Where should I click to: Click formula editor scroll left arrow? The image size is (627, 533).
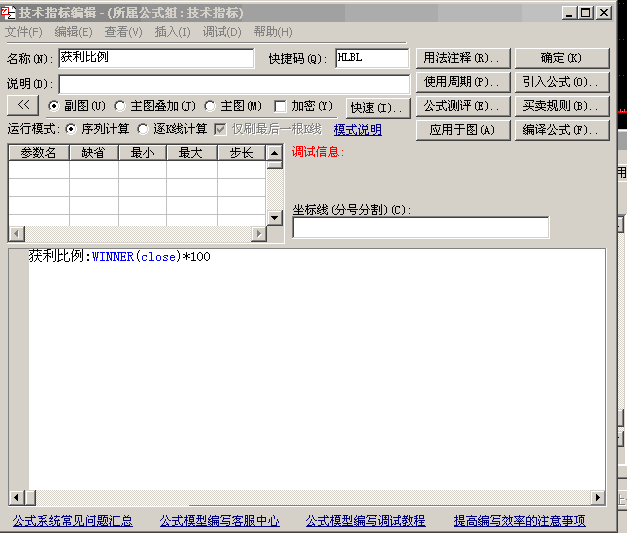click(x=16, y=498)
